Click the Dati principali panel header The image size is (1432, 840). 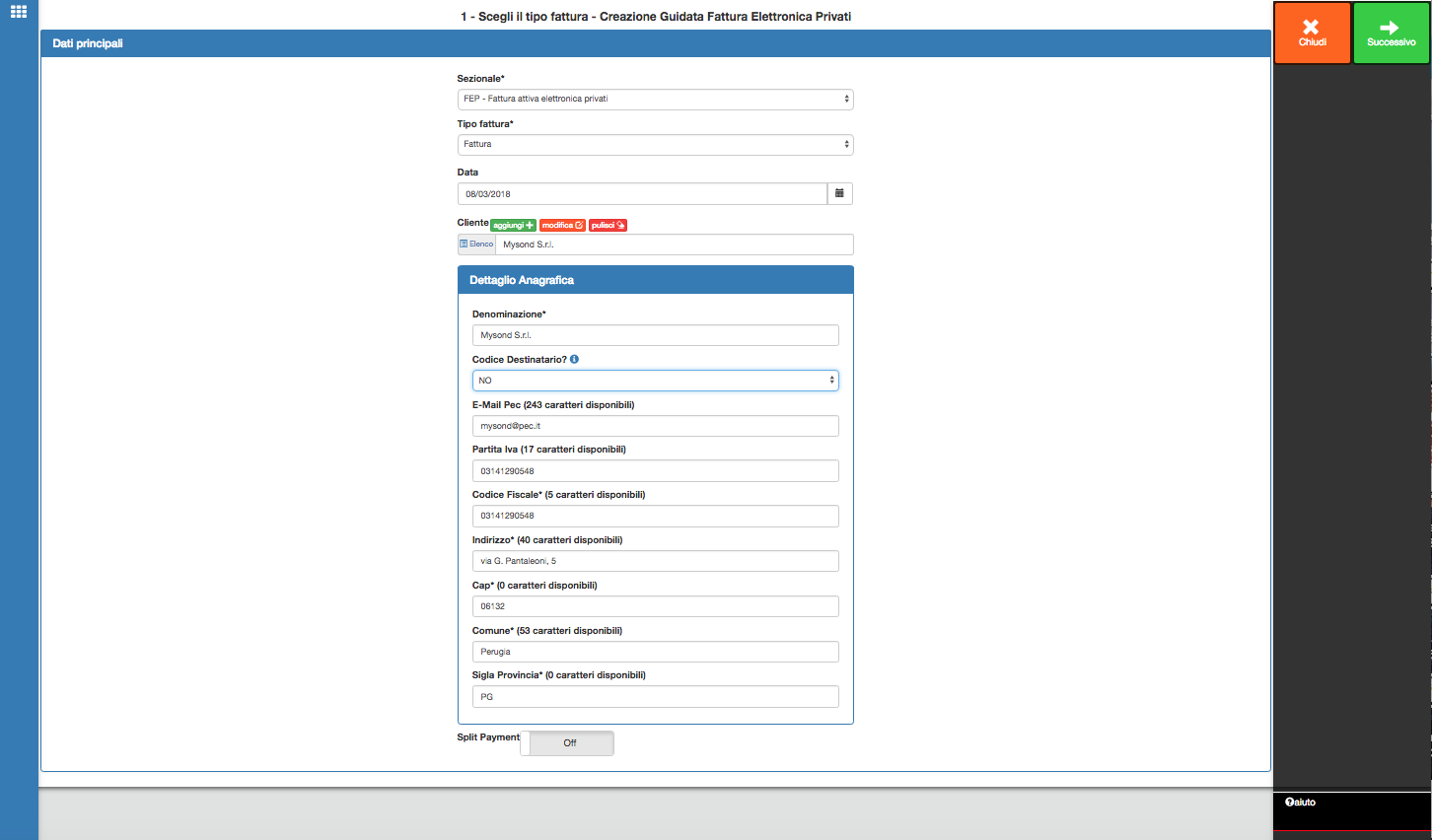655,43
